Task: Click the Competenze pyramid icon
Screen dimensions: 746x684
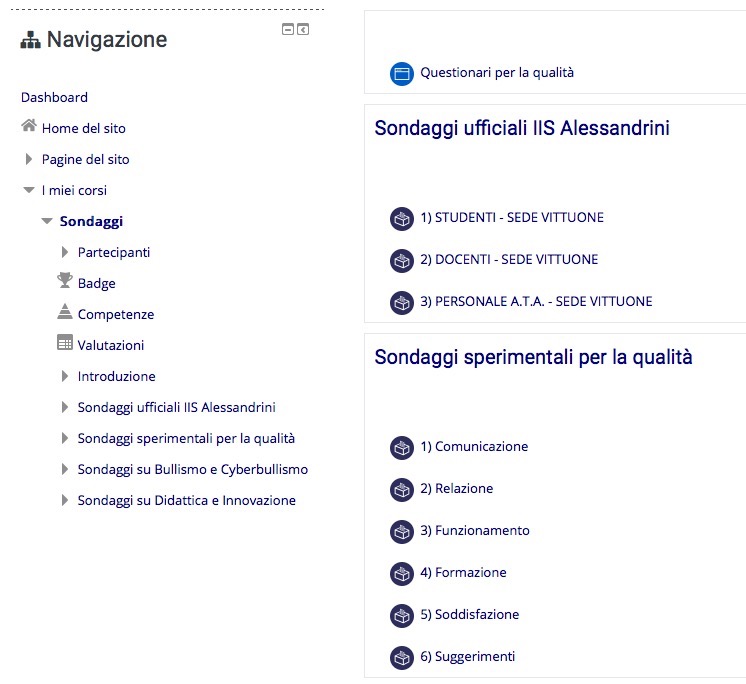Action: [65, 311]
